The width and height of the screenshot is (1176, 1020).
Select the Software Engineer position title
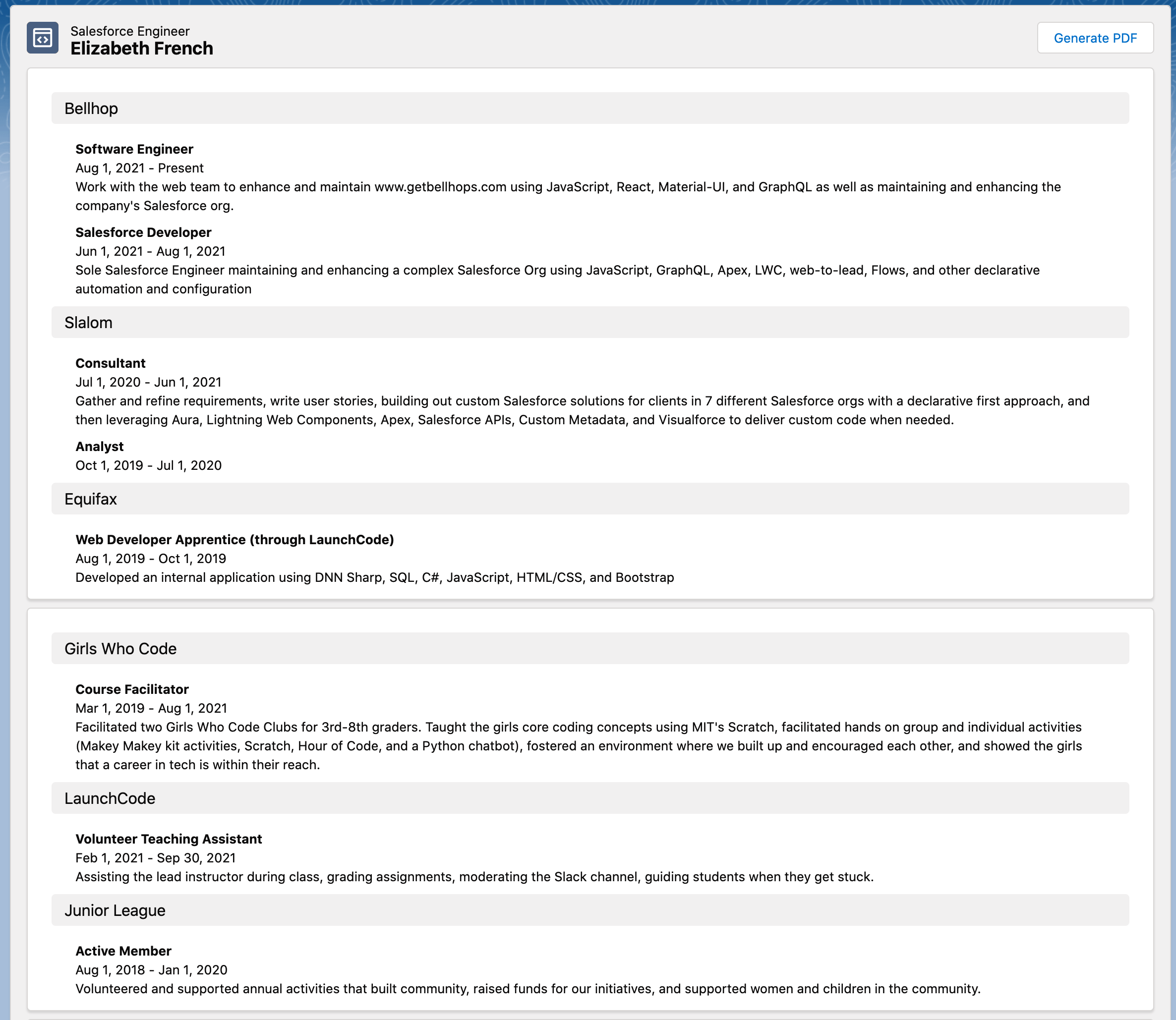134,149
